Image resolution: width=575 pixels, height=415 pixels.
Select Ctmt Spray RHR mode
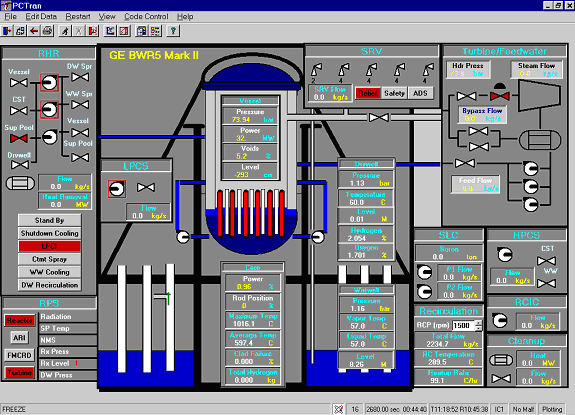(50, 259)
